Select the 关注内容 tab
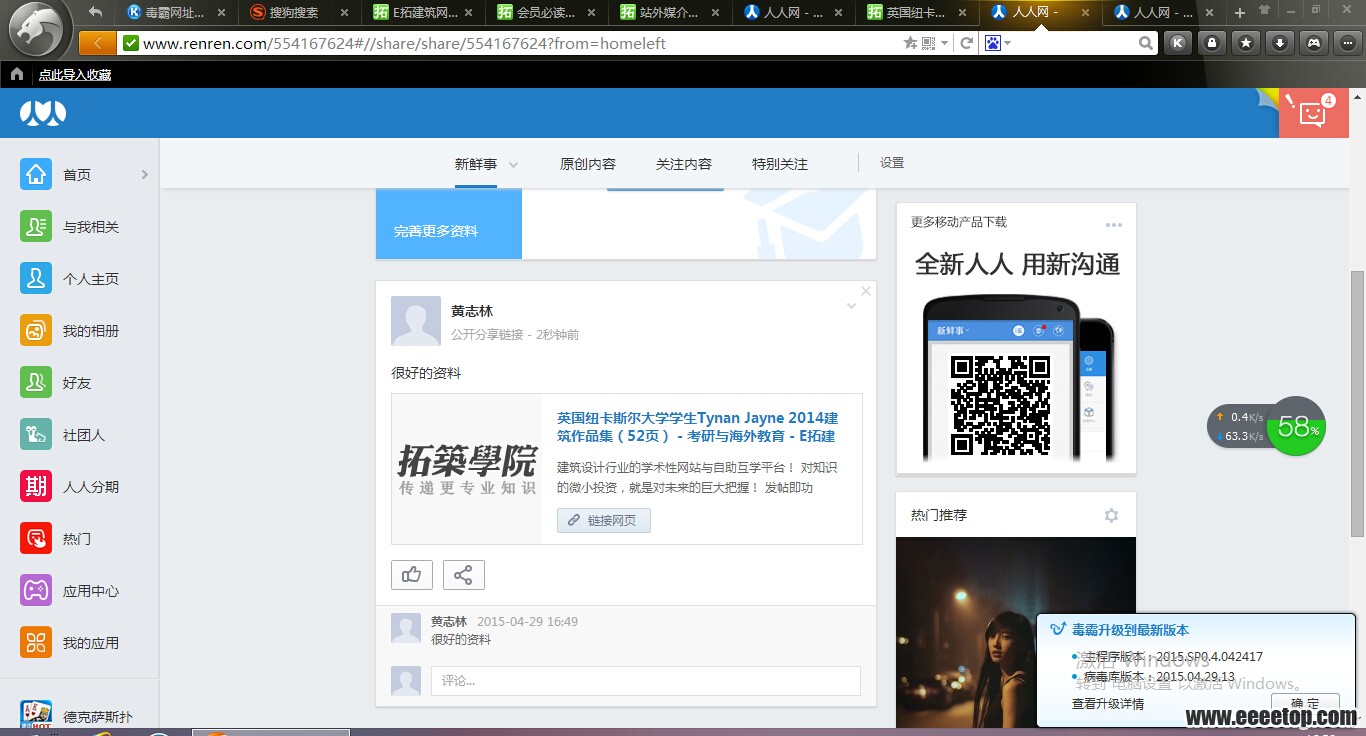Viewport: 1366px width, 736px height. 684,164
